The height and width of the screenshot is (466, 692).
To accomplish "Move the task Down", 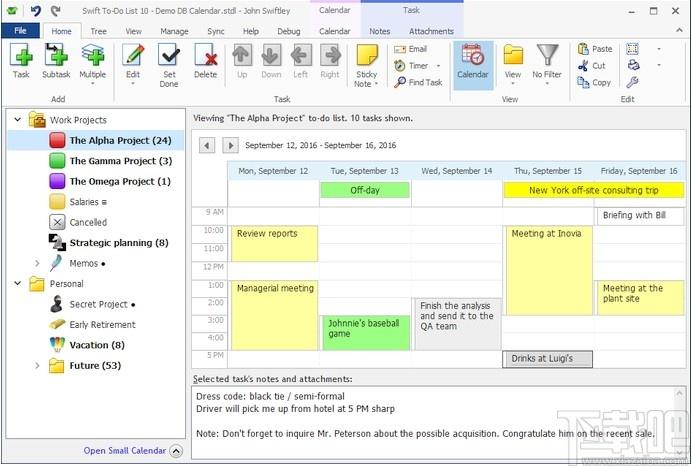I will point(271,62).
